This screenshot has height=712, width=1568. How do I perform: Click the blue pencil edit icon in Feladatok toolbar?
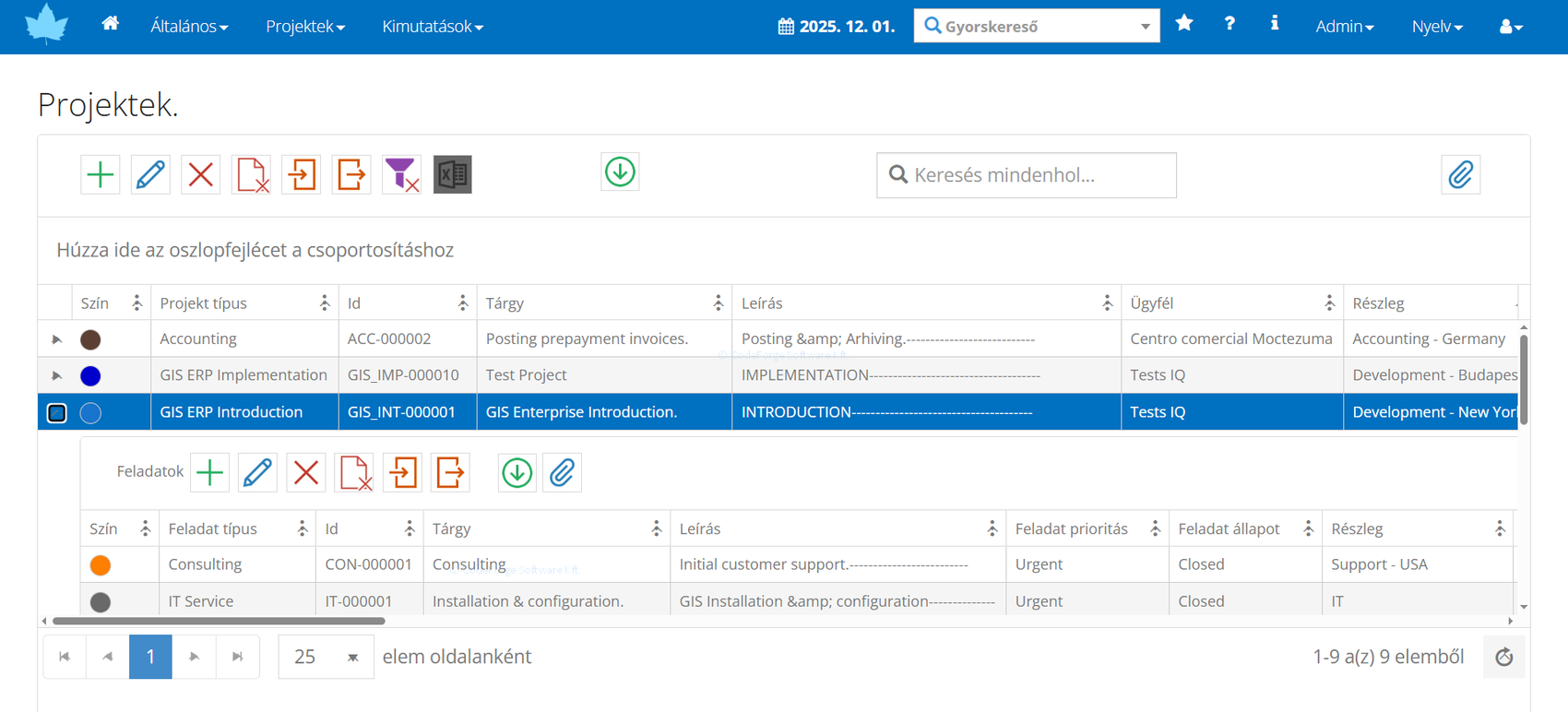(x=257, y=473)
